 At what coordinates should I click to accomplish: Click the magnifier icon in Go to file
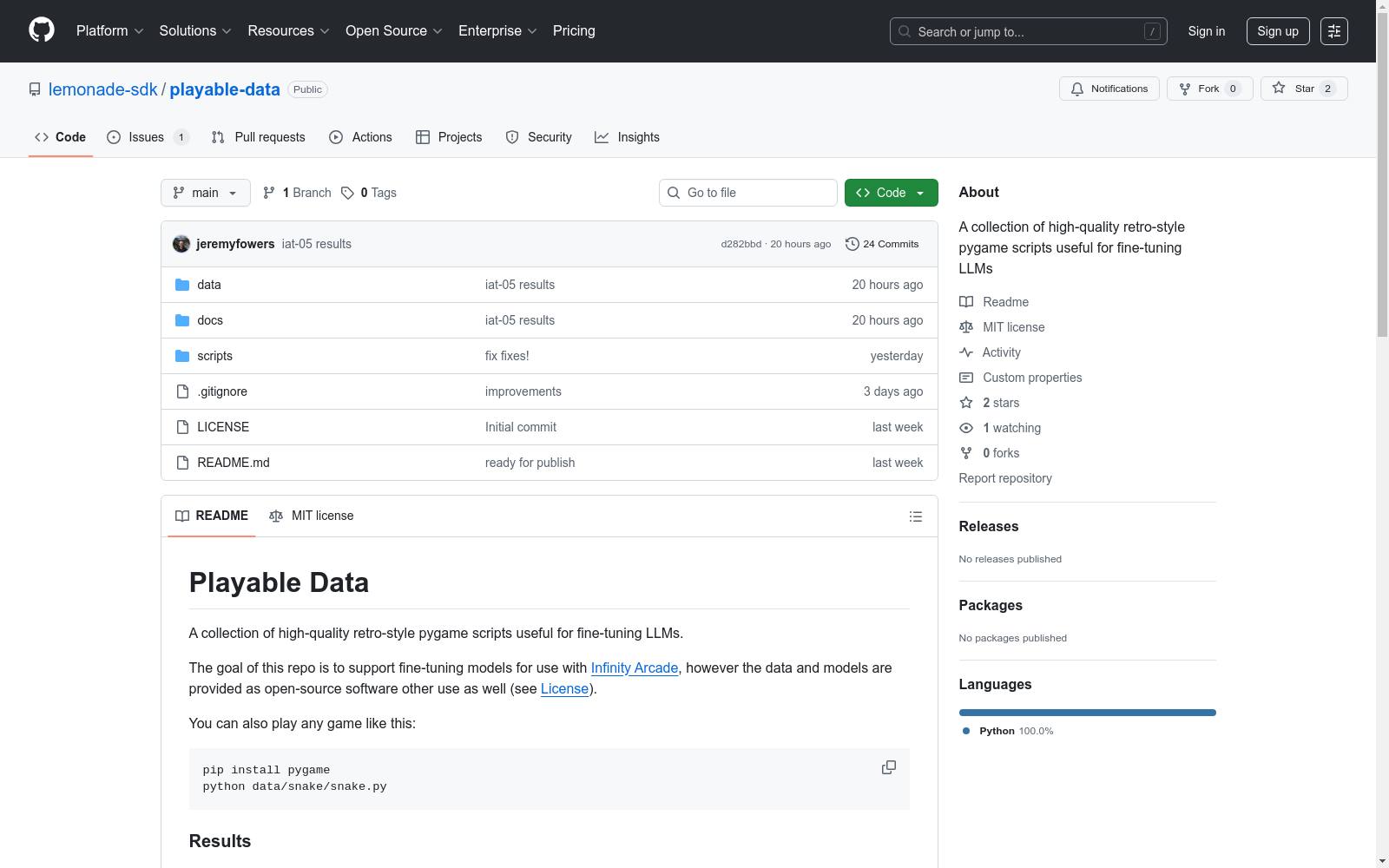coord(674,193)
